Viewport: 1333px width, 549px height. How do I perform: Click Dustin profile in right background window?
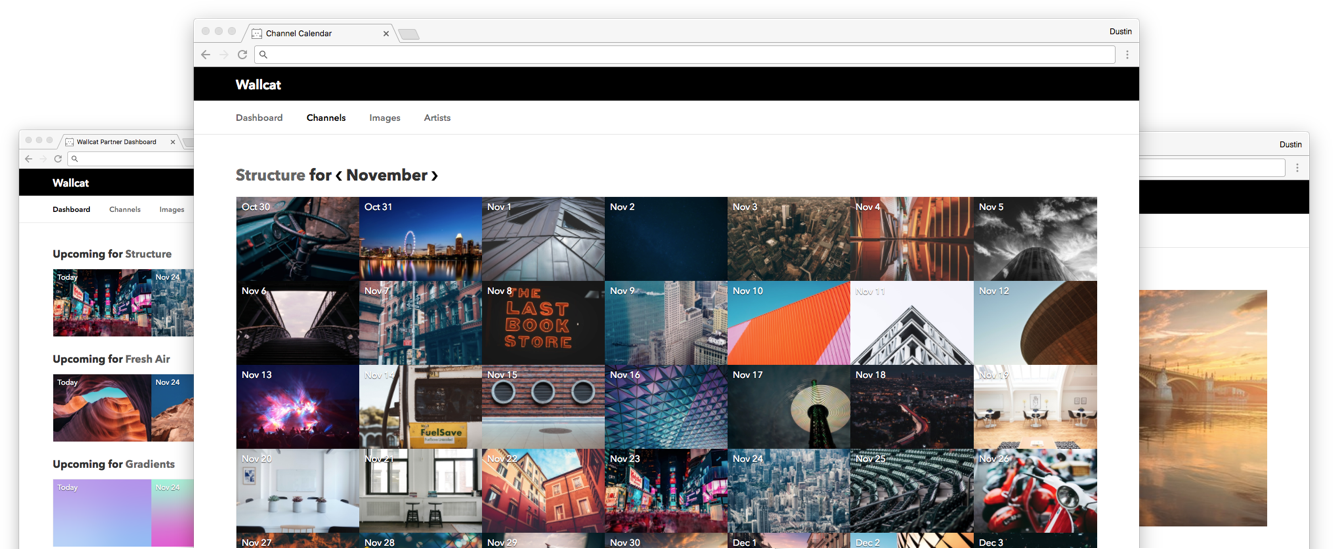1291,145
